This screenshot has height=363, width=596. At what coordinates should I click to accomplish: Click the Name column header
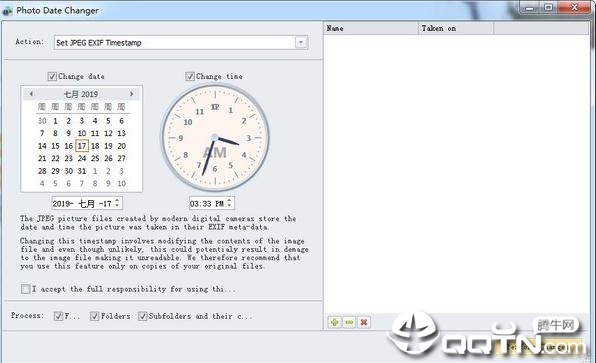tap(371, 28)
